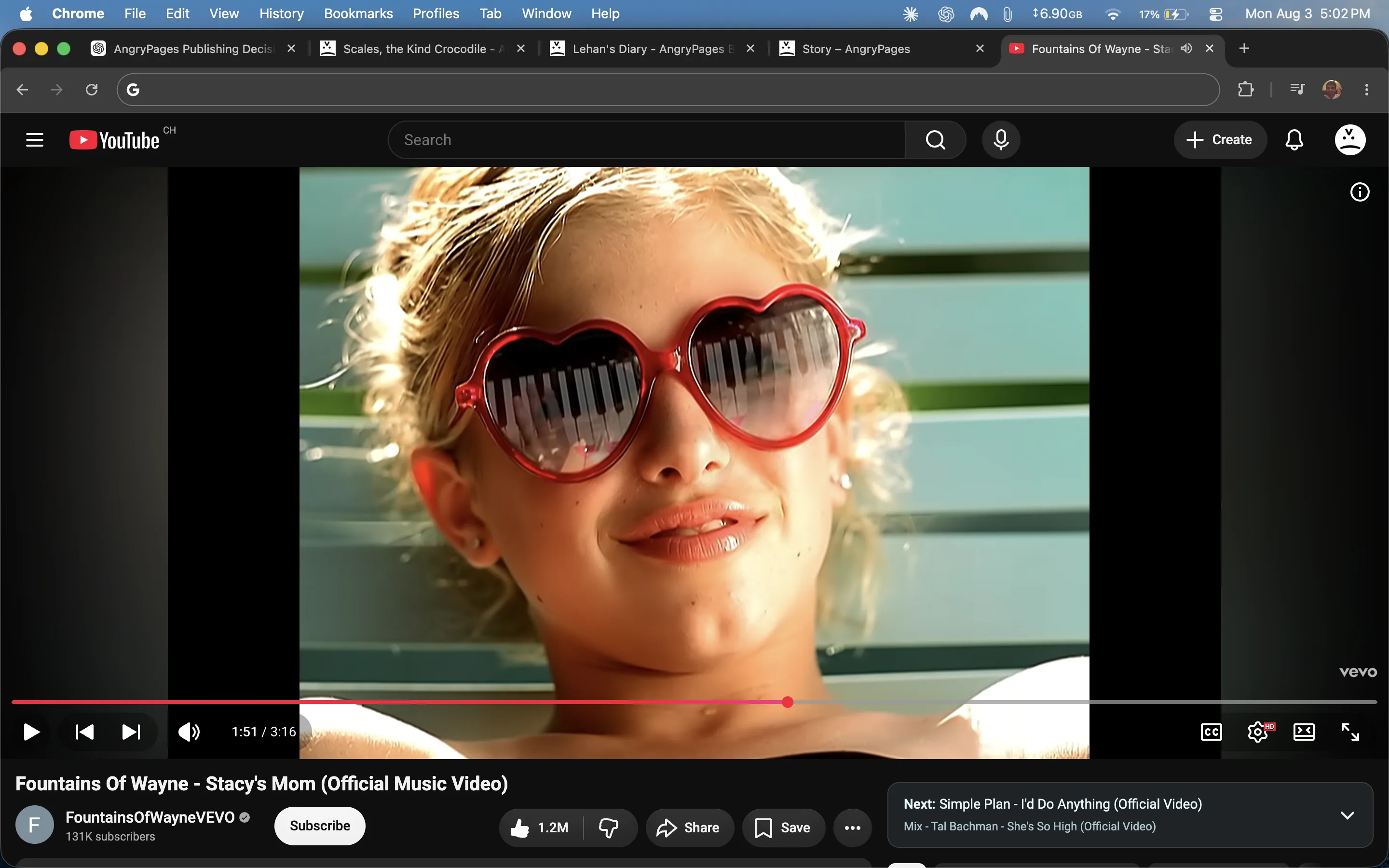Screen dimensions: 1389x868
Task: Open the History menu
Action: [281, 14]
